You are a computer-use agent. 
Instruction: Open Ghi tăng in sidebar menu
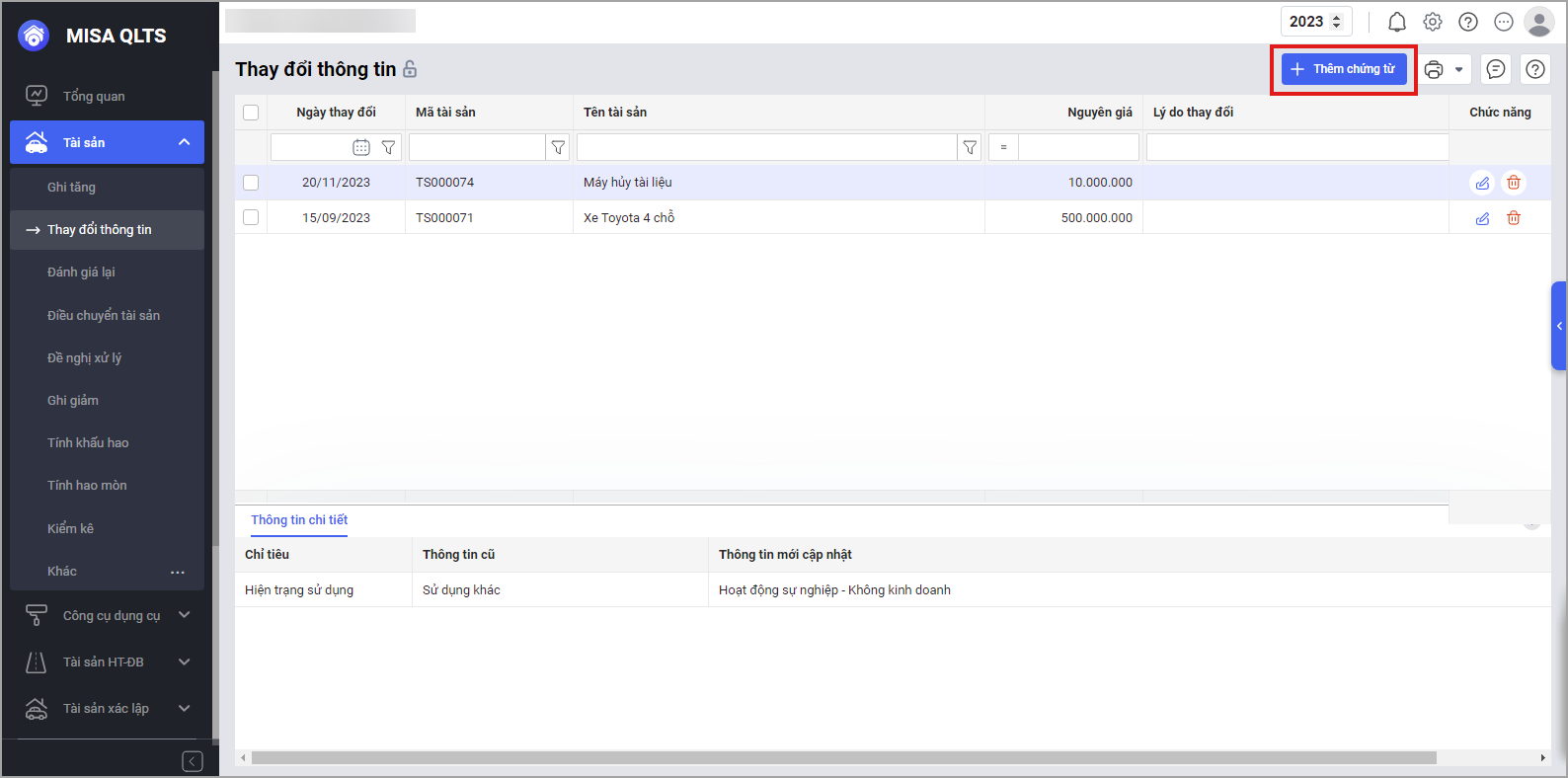(x=71, y=188)
